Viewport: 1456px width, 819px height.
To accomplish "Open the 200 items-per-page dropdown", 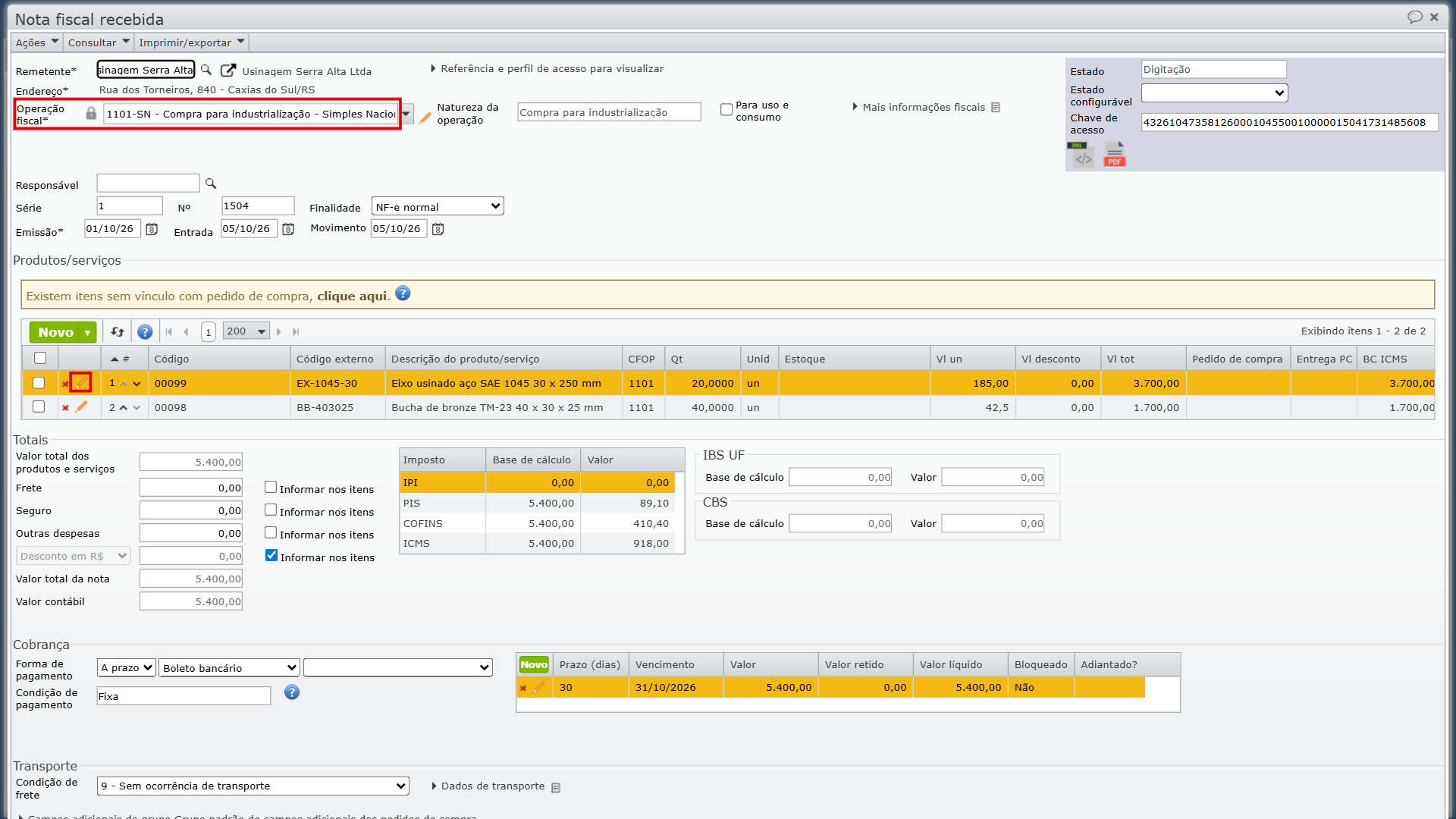I will click(x=246, y=331).
